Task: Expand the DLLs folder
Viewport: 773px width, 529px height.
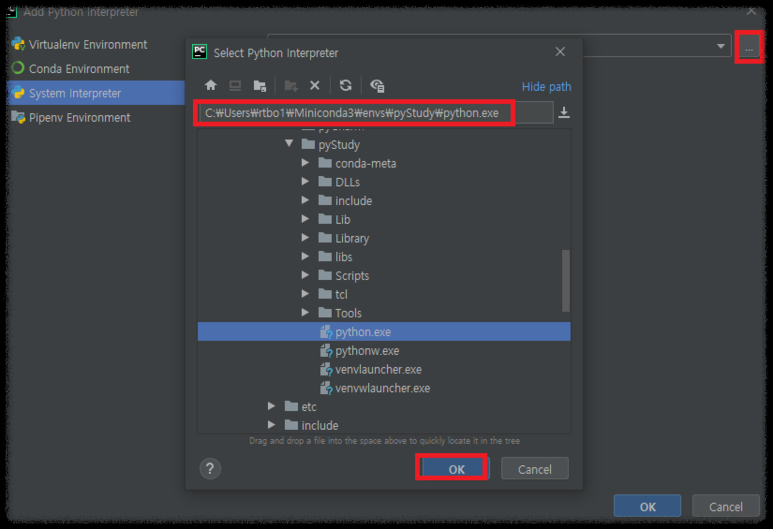Action: [305, 181]
